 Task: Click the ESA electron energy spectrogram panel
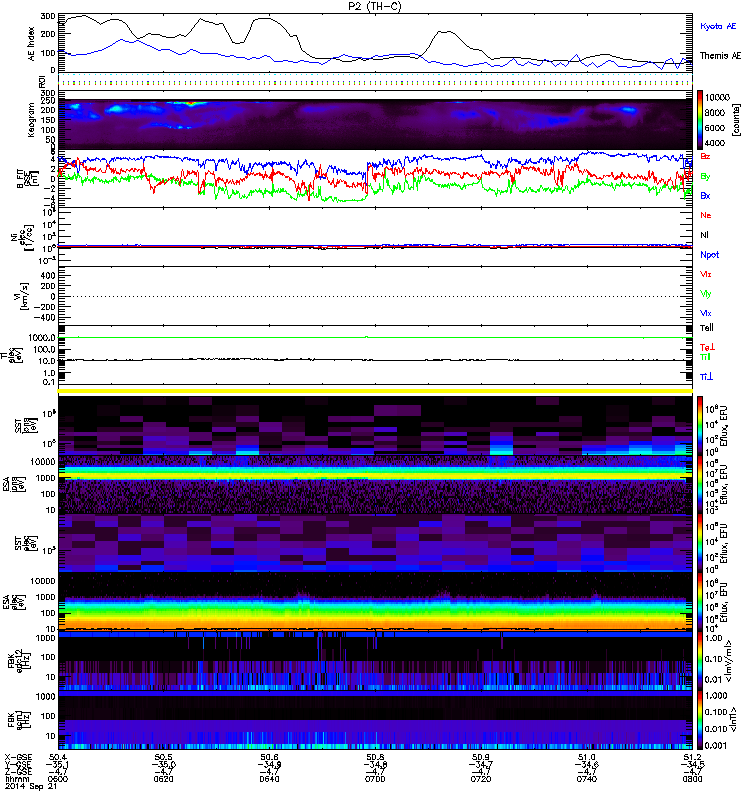[375, 602]
